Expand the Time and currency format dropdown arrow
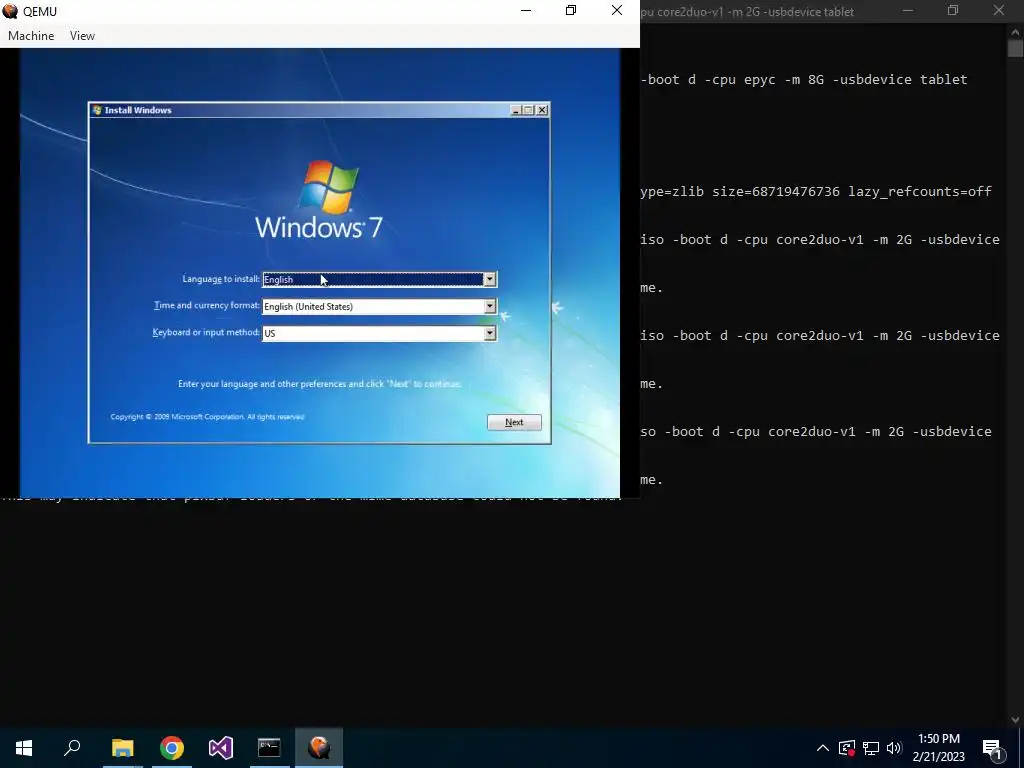Image resolution: width=1024 pixels, height=768 pixels. (x=489, y=306)
